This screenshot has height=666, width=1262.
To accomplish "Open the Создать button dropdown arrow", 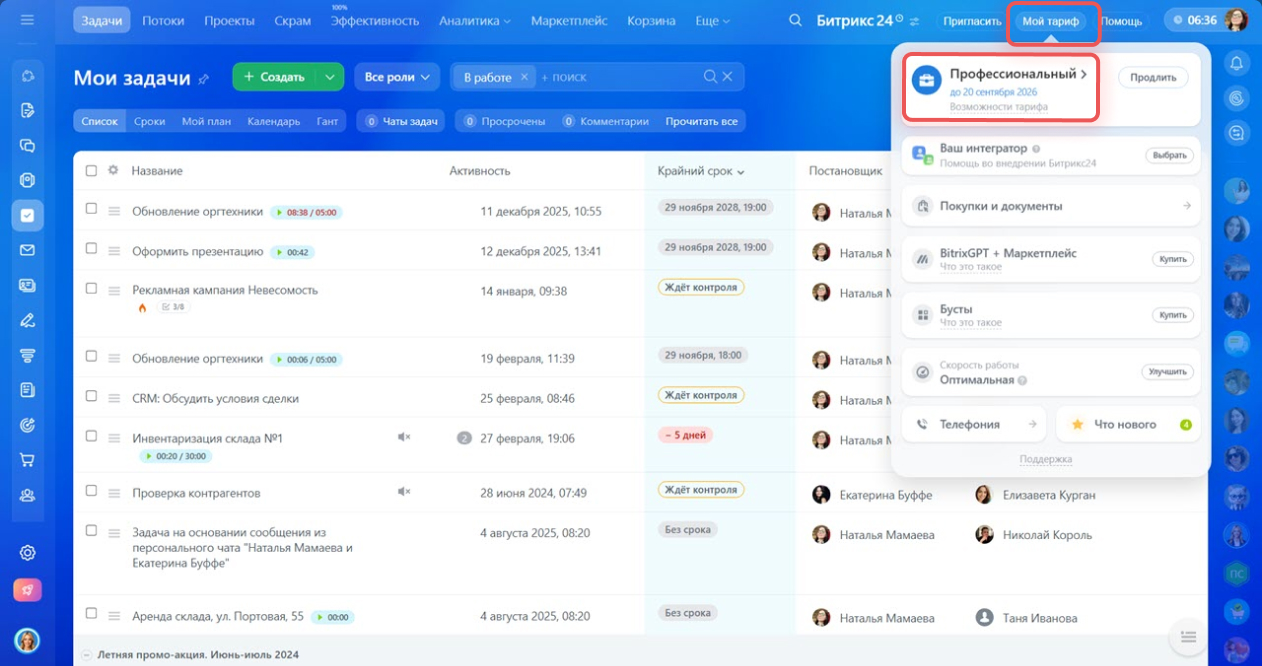I will 330,77.
